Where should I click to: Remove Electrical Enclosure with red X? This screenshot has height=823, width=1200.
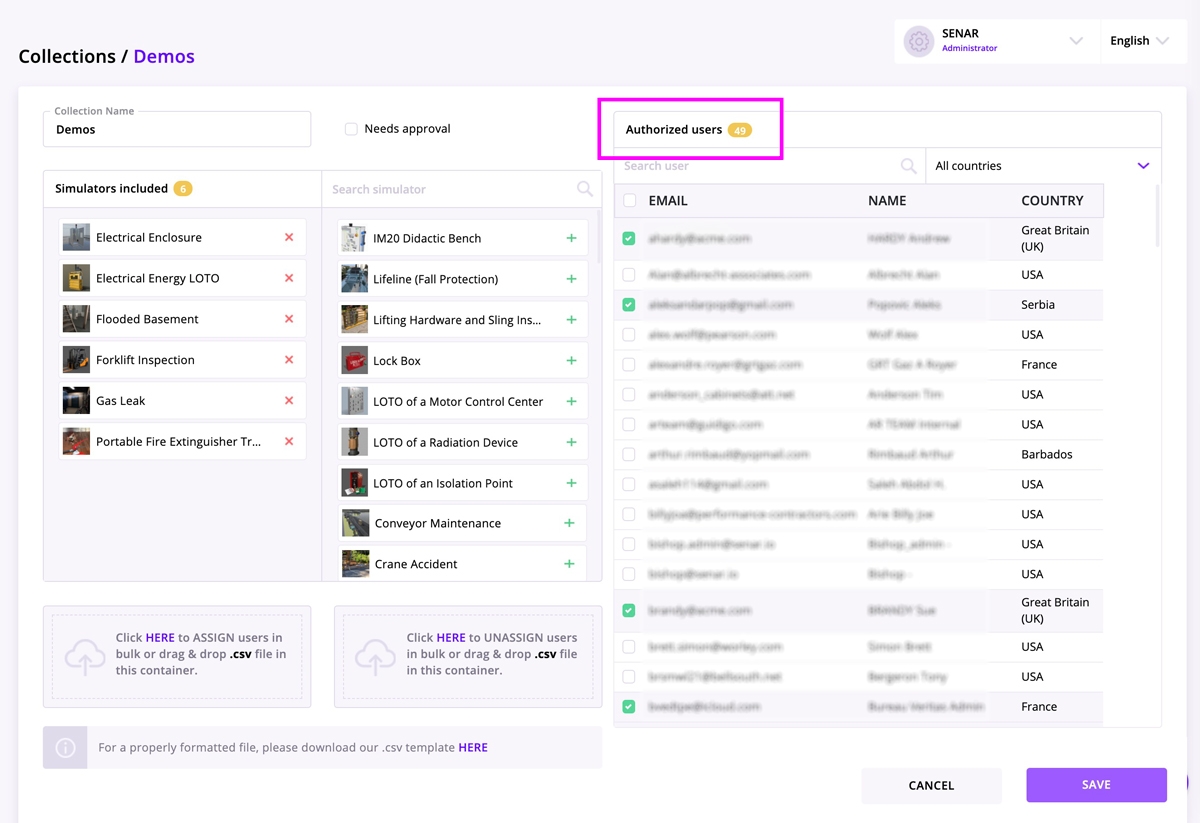[289, 238]
